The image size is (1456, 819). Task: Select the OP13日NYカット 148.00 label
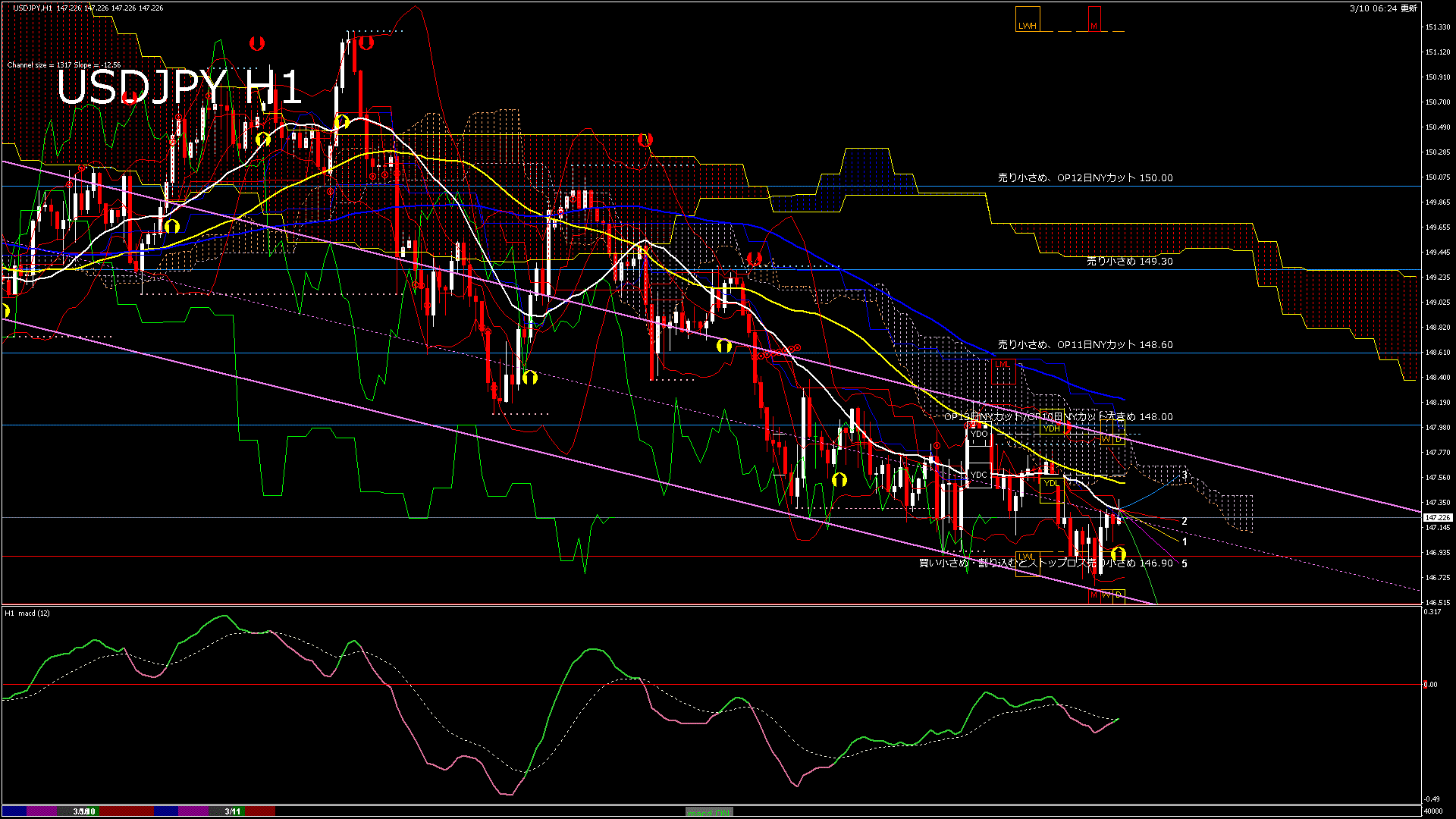1059,416
